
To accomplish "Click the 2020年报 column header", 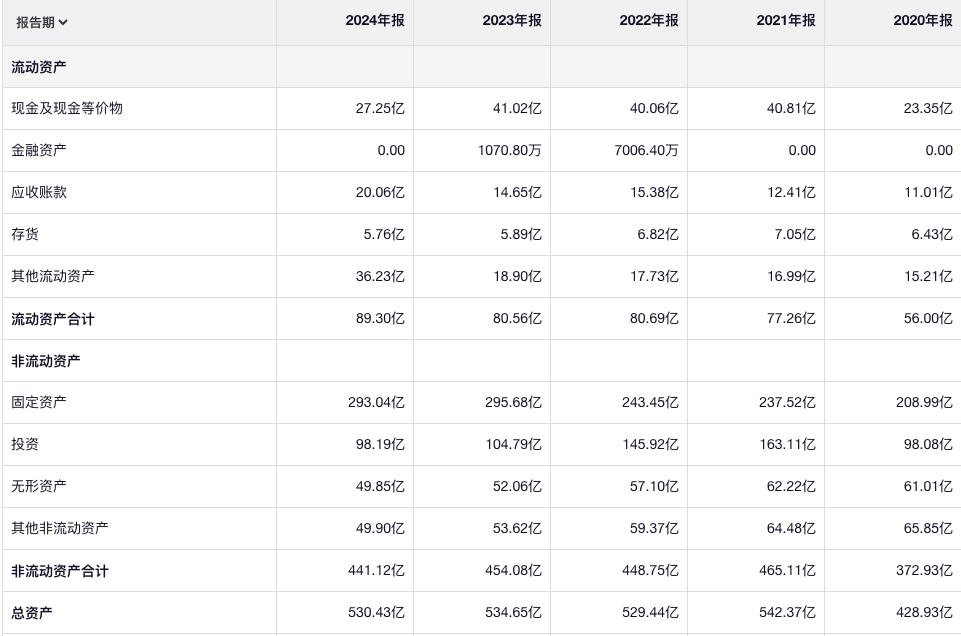I will point(923,21).
